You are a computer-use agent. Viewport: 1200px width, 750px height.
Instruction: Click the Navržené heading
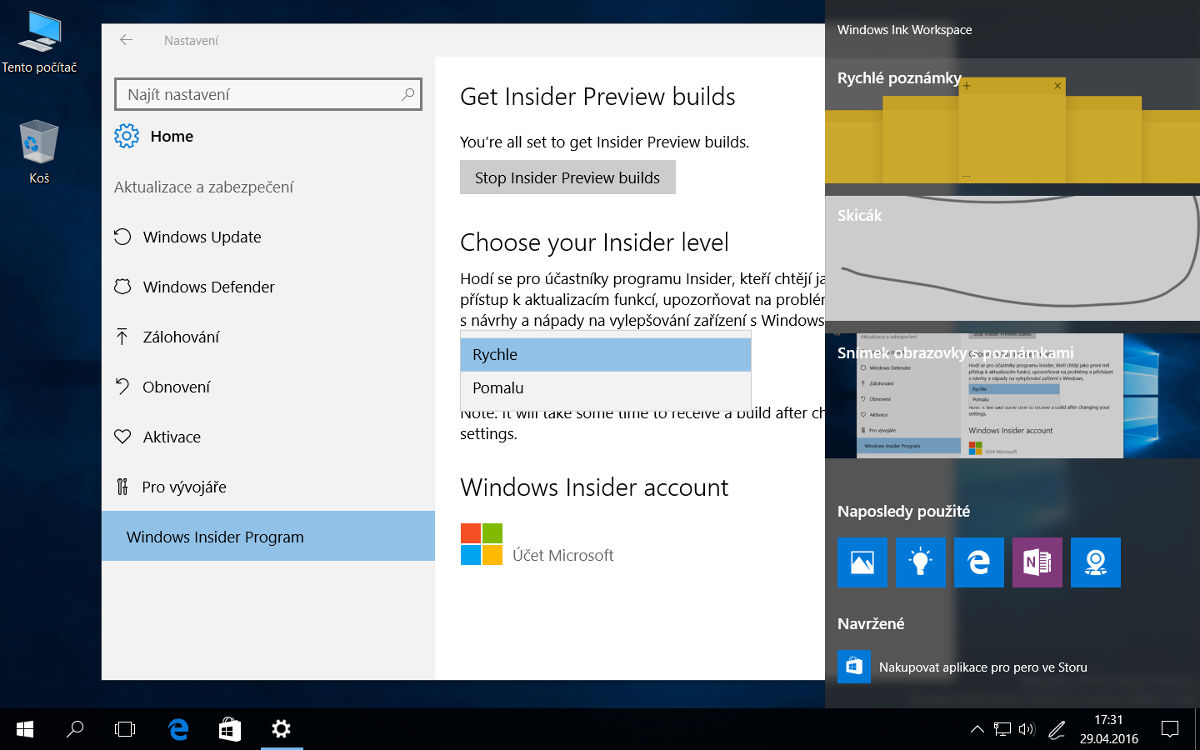(871, 624)
